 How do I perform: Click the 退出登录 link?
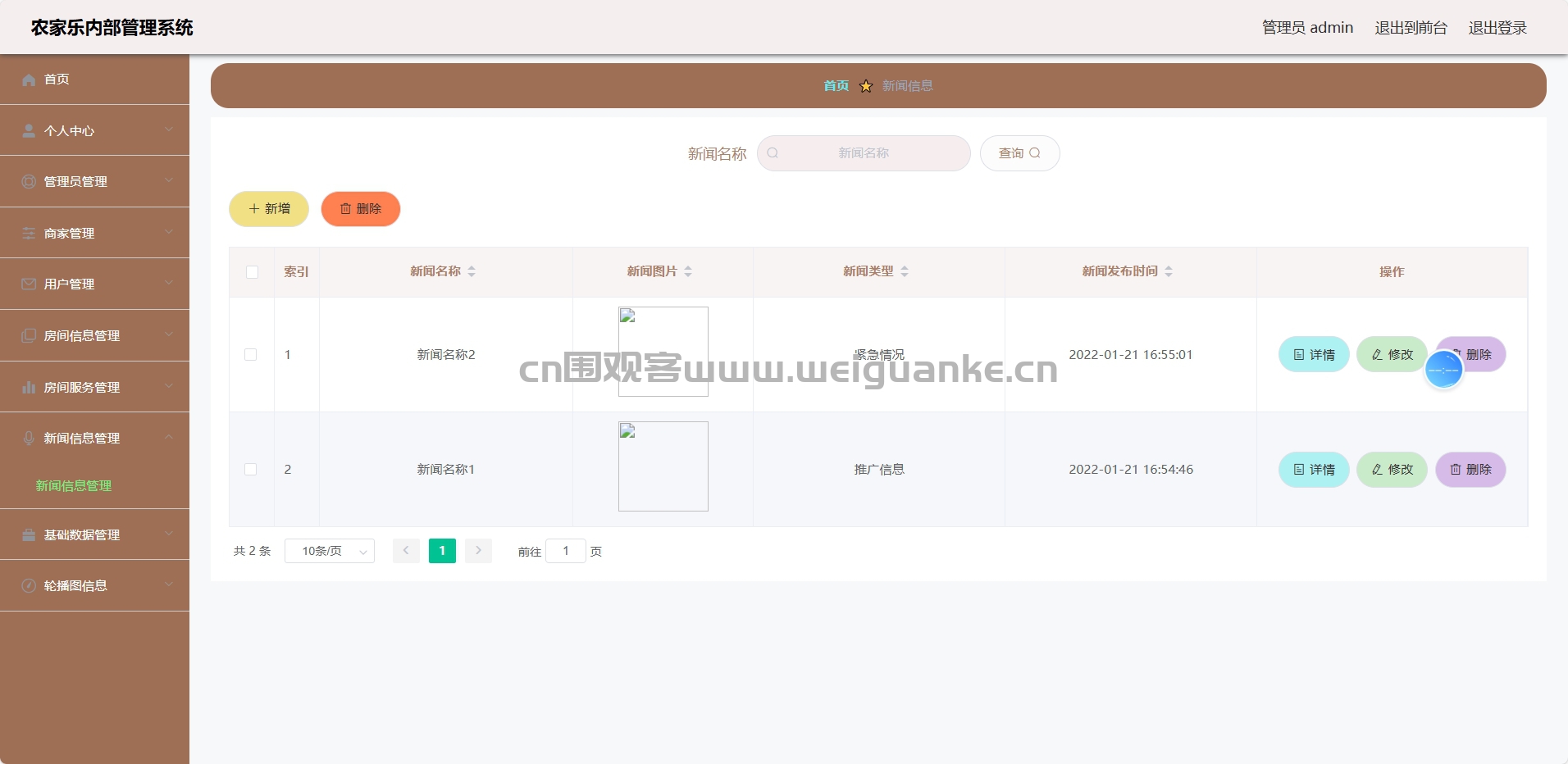1497,28
